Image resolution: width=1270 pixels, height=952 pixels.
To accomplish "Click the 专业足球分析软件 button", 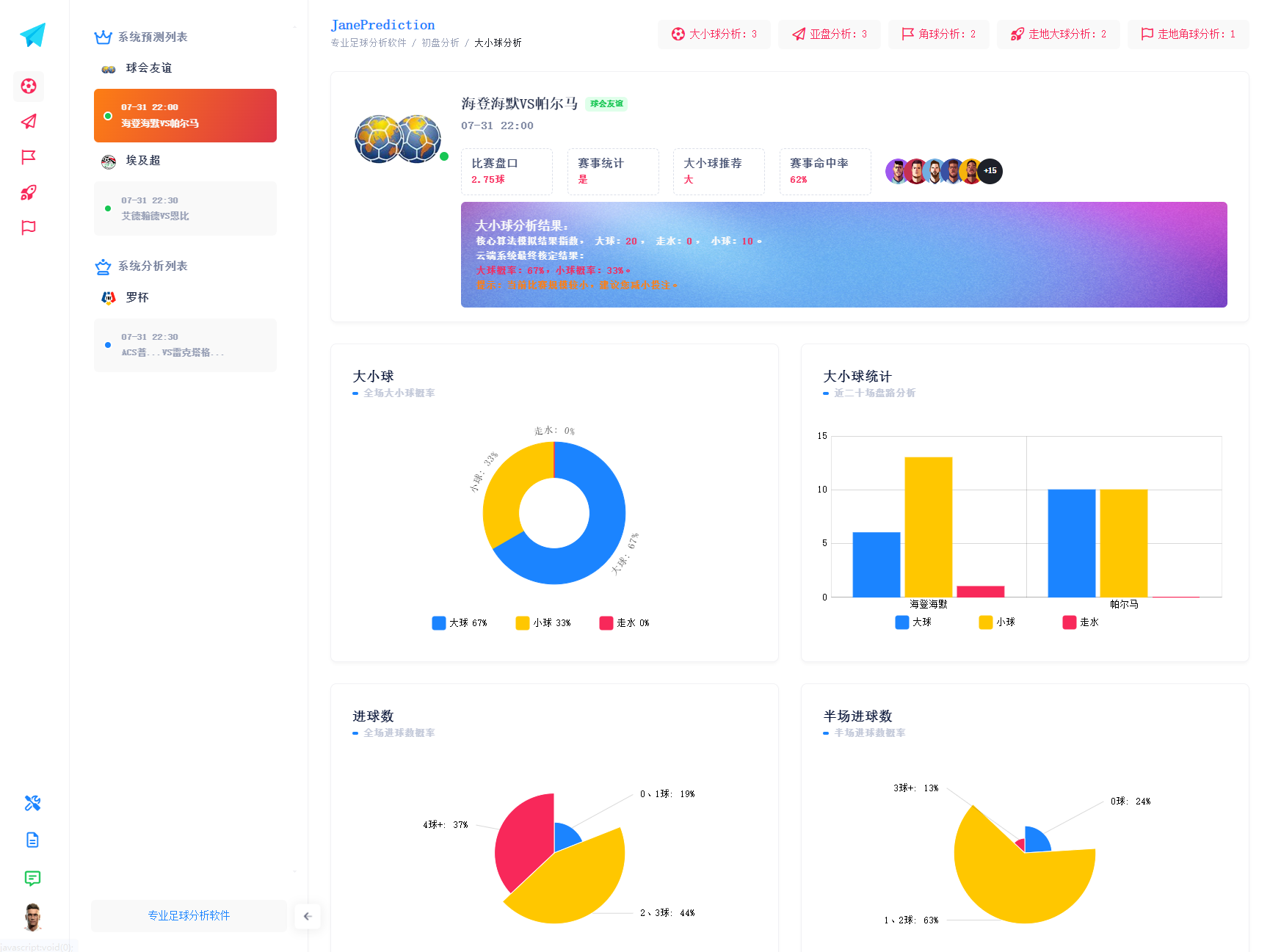I will 189,915.
